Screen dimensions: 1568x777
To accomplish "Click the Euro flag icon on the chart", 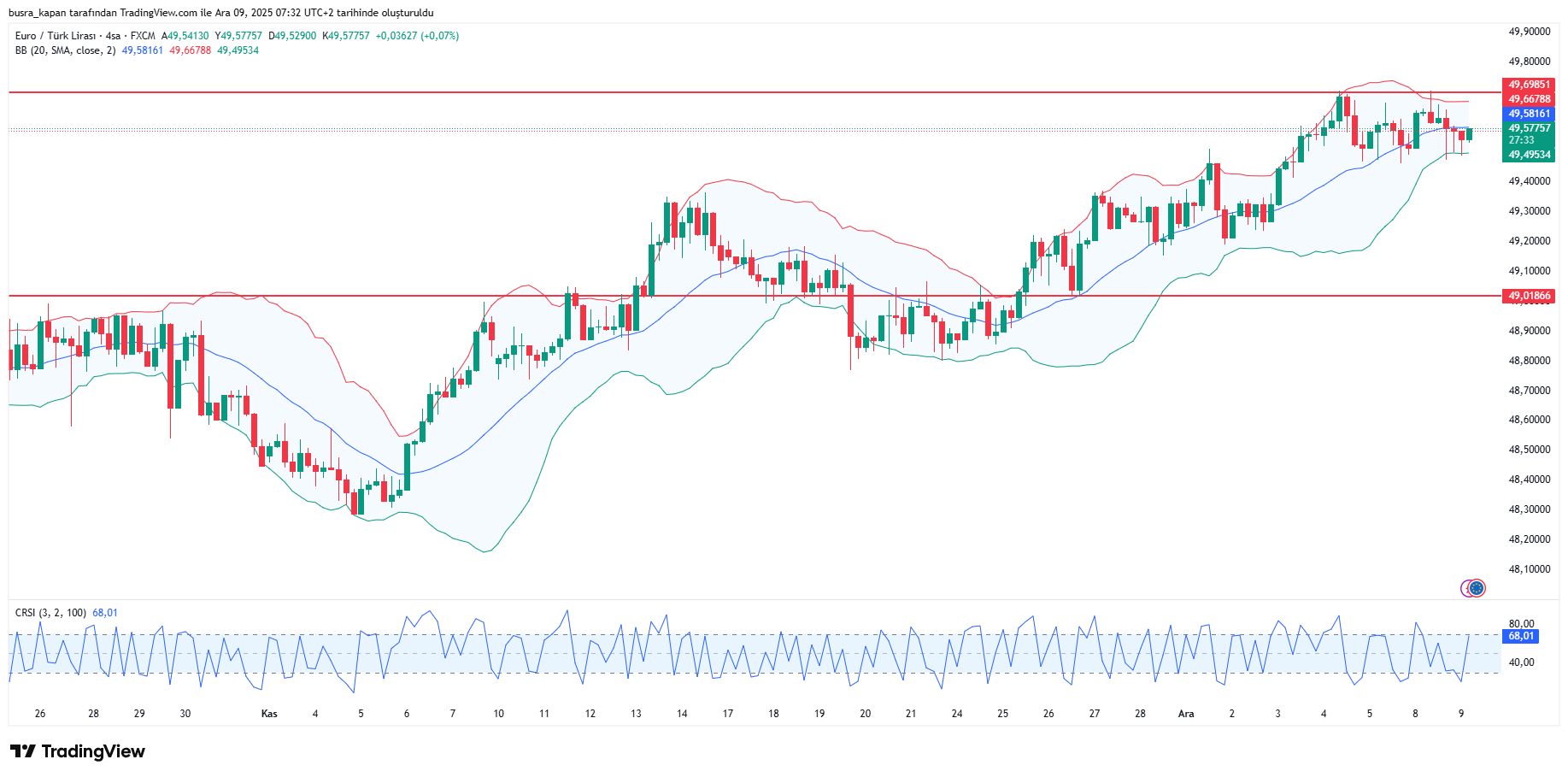I will [1476, 588].
